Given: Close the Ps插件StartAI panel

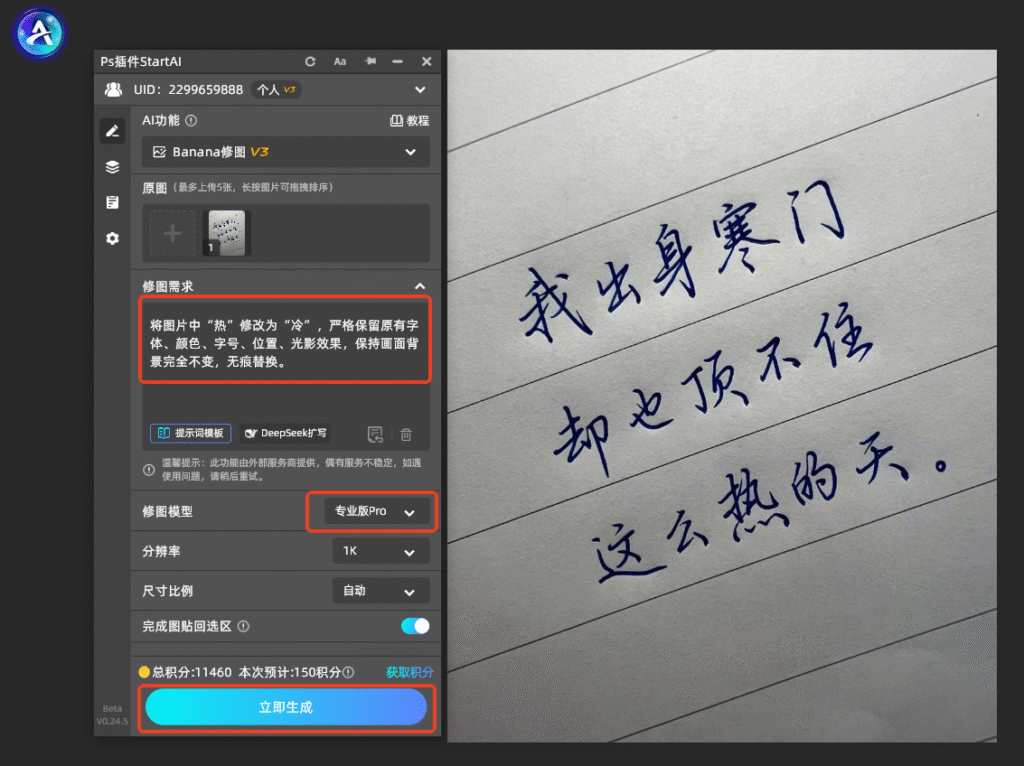Looking at the screenshot, I should click(426, 61).
